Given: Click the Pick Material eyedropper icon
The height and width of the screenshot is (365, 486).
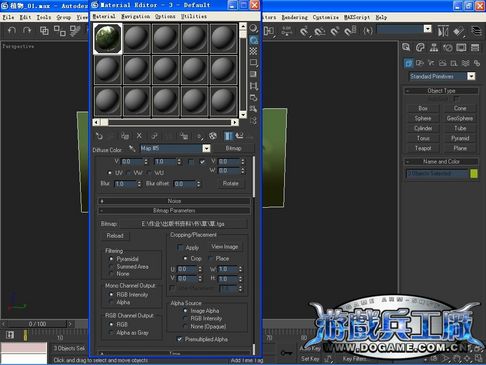Looking at the screenshot, I should (132, 148).
